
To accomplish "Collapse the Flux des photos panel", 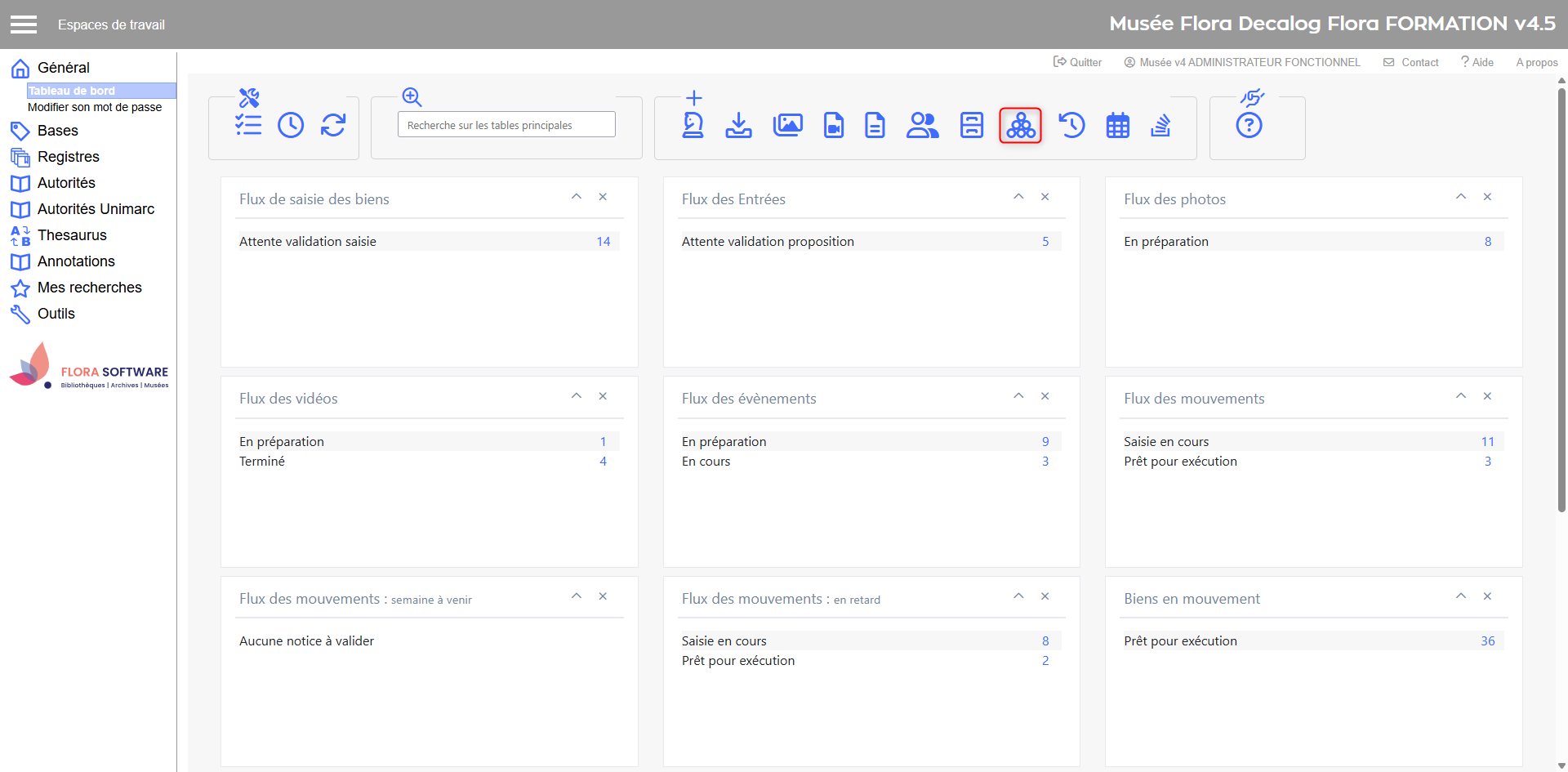I will point(1461,197).
